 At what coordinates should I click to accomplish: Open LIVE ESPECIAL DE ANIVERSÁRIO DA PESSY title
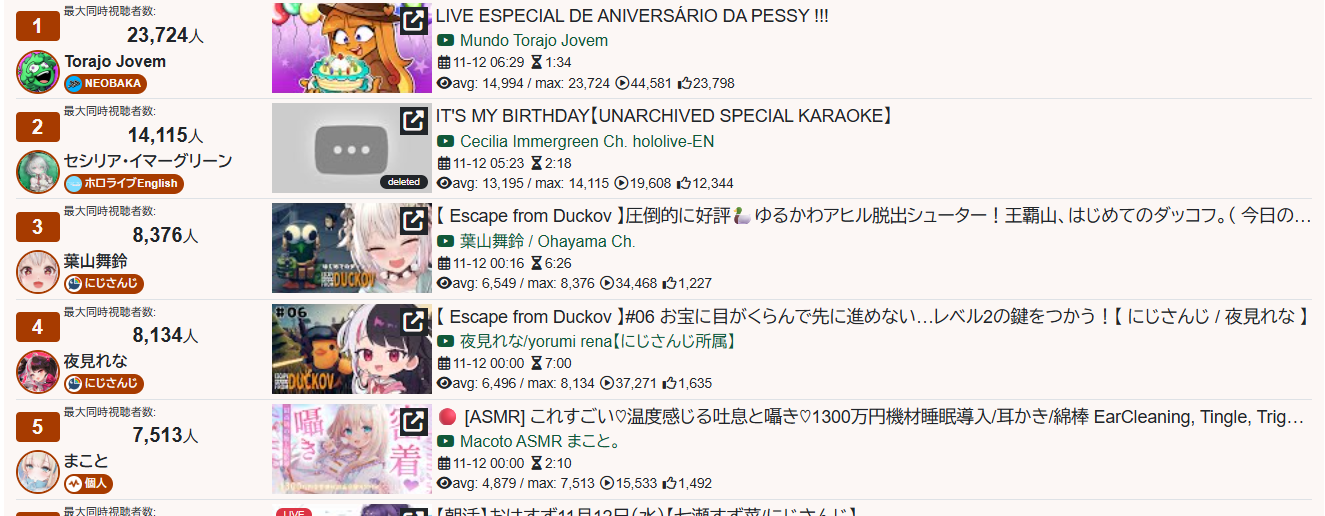coord(632,16)
